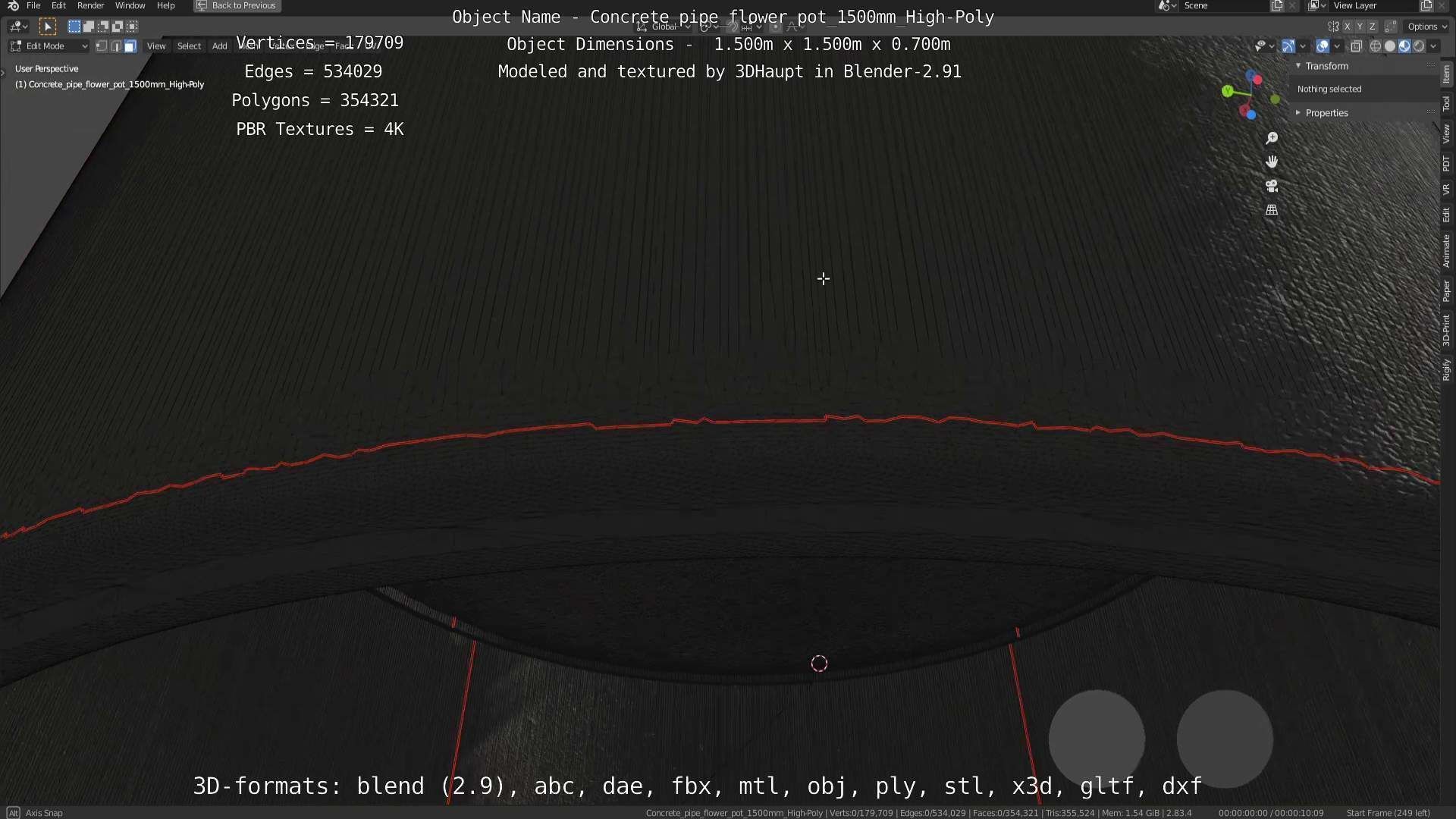Click the zoom in/out viewport icon
This screenshot has height=819, width=1456.
click(1272, 138)
